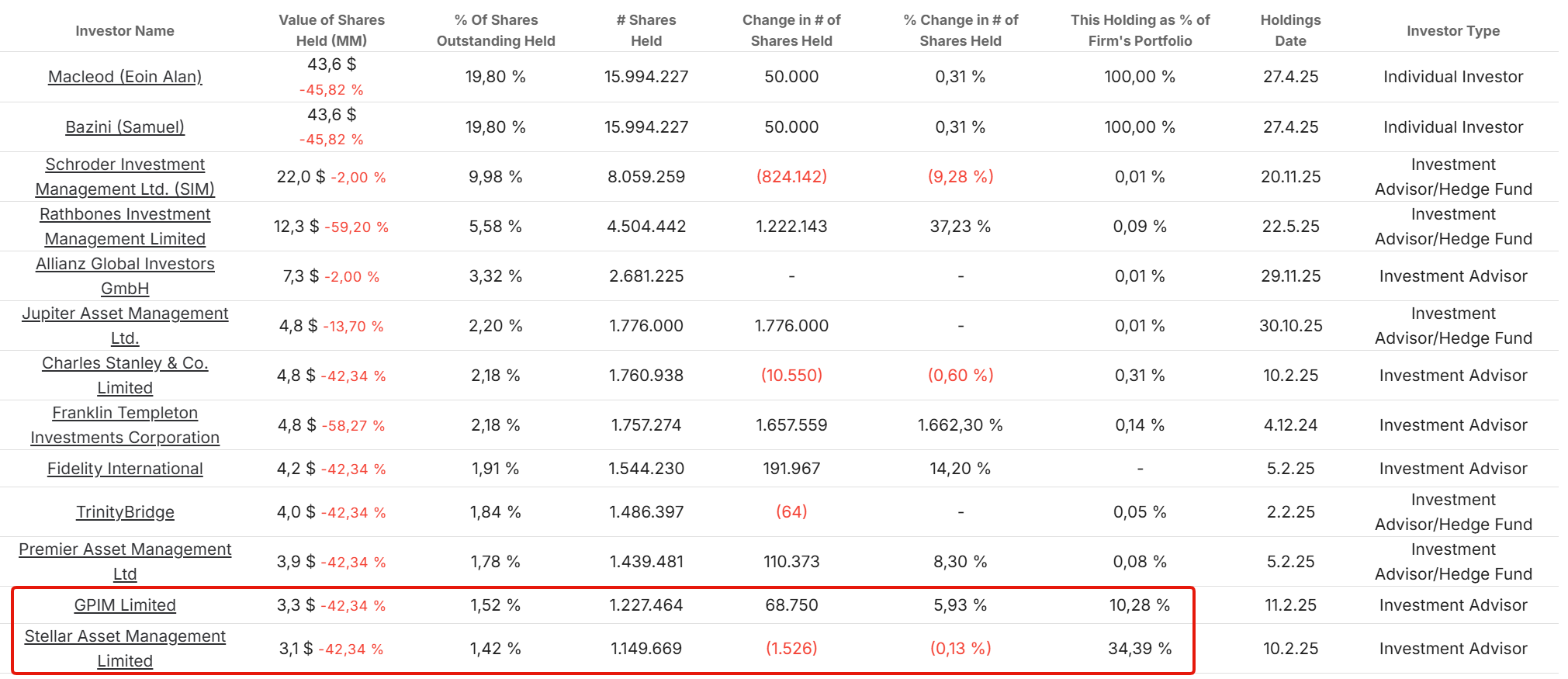Click % Of Shares Outstanding Held header
The width and height of the screenshot is (1568, 679).
click(496, 31)
